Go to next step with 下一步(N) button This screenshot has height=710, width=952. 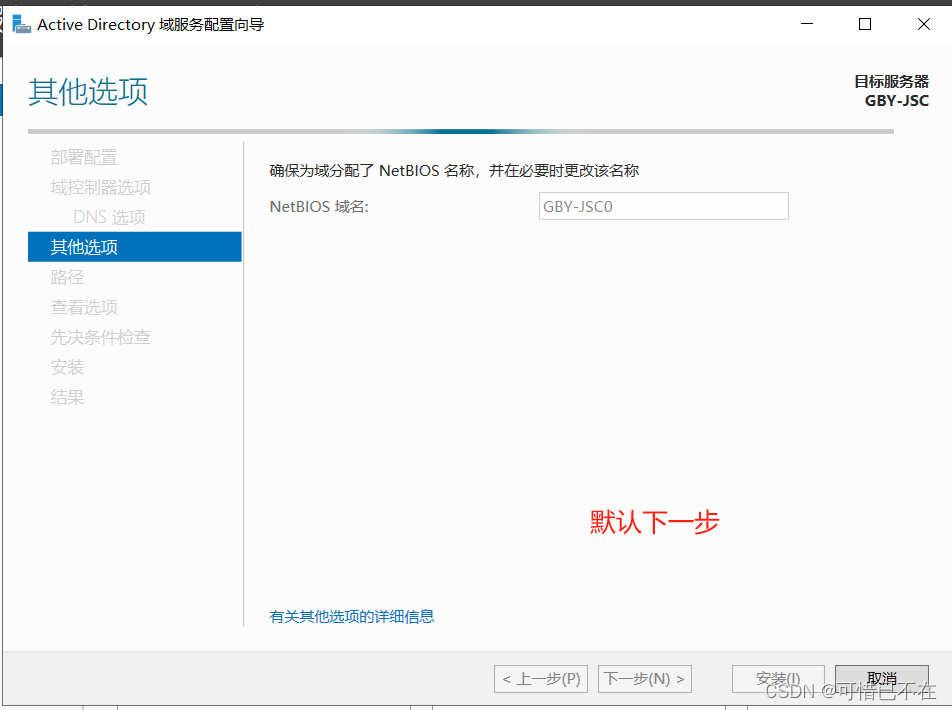coord(645,678)
